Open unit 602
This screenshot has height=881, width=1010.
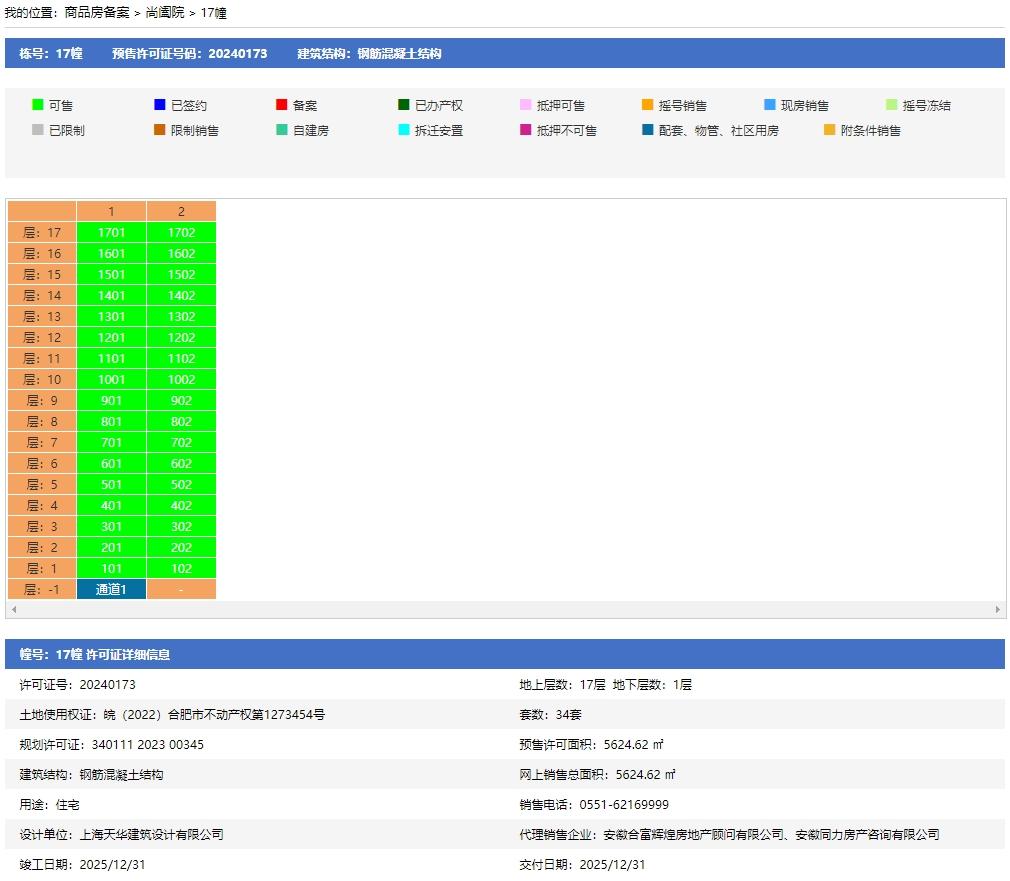click(x=182, y=464)
